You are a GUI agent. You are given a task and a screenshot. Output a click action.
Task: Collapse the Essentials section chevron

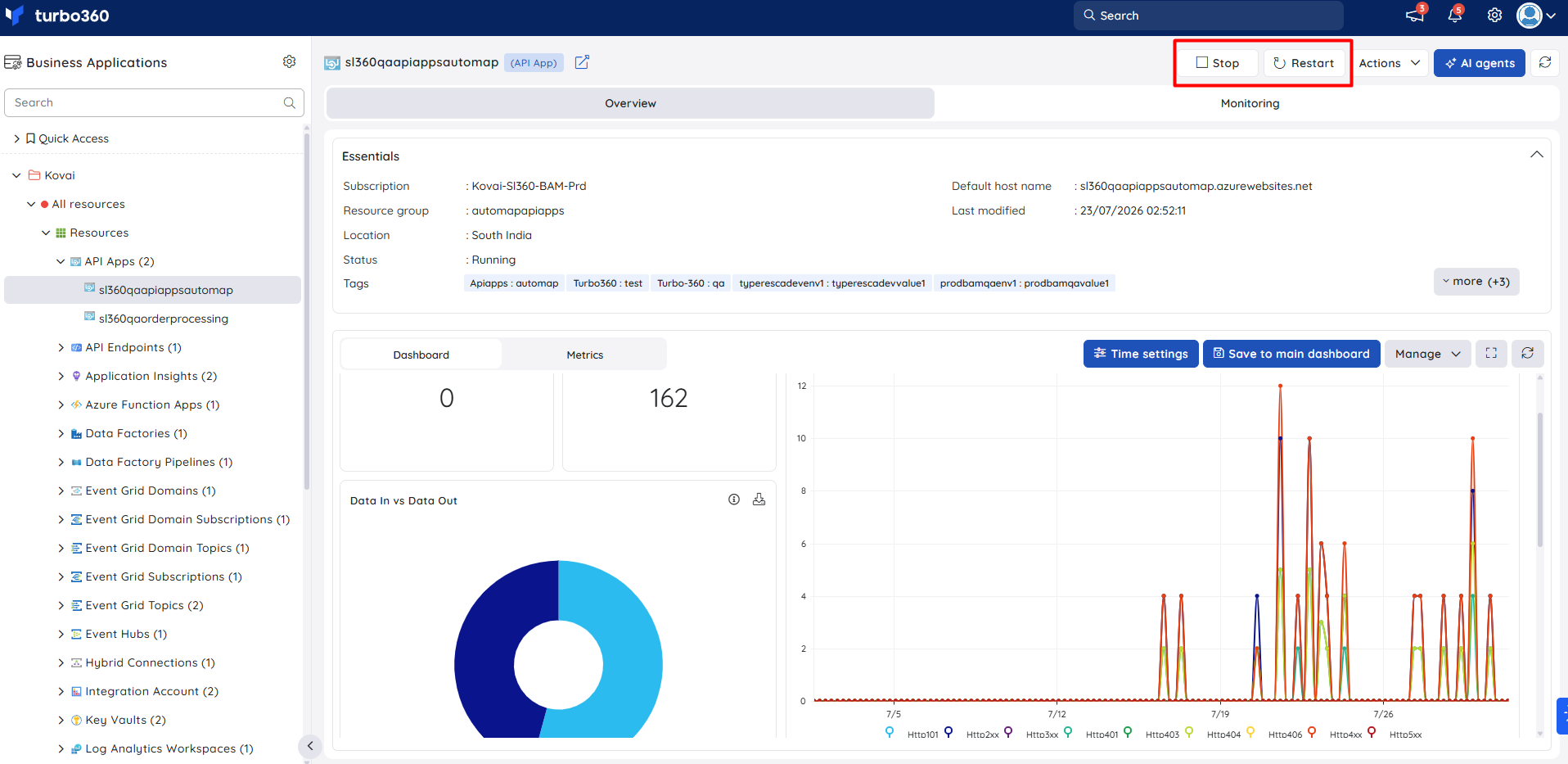1536,155
